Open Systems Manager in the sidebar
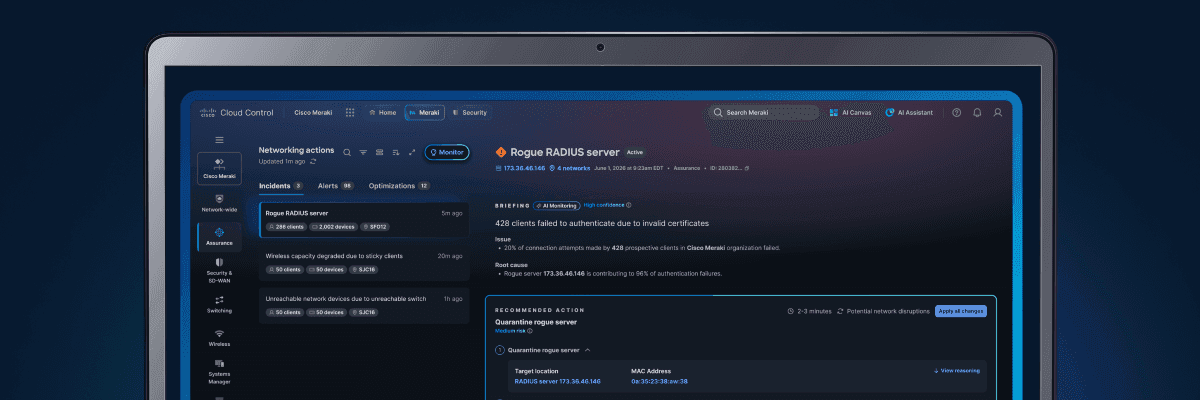This screenshot has height=400, width=1200. [219, 372]
